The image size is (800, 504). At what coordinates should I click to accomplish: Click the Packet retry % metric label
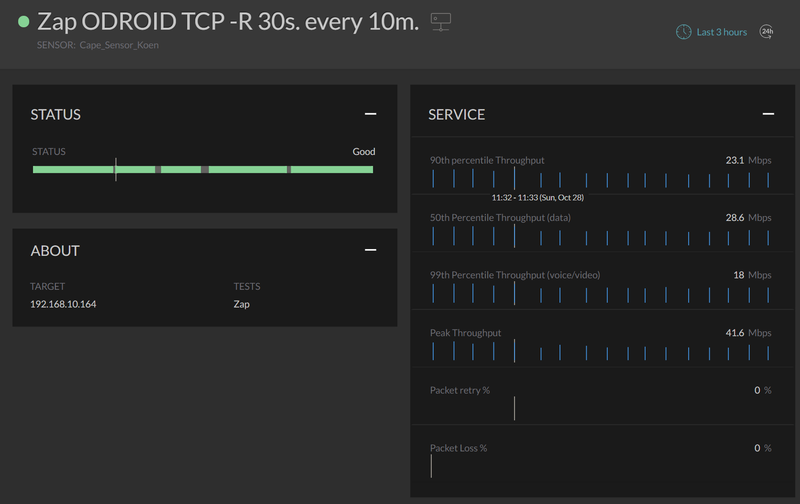tap(460, 390)
